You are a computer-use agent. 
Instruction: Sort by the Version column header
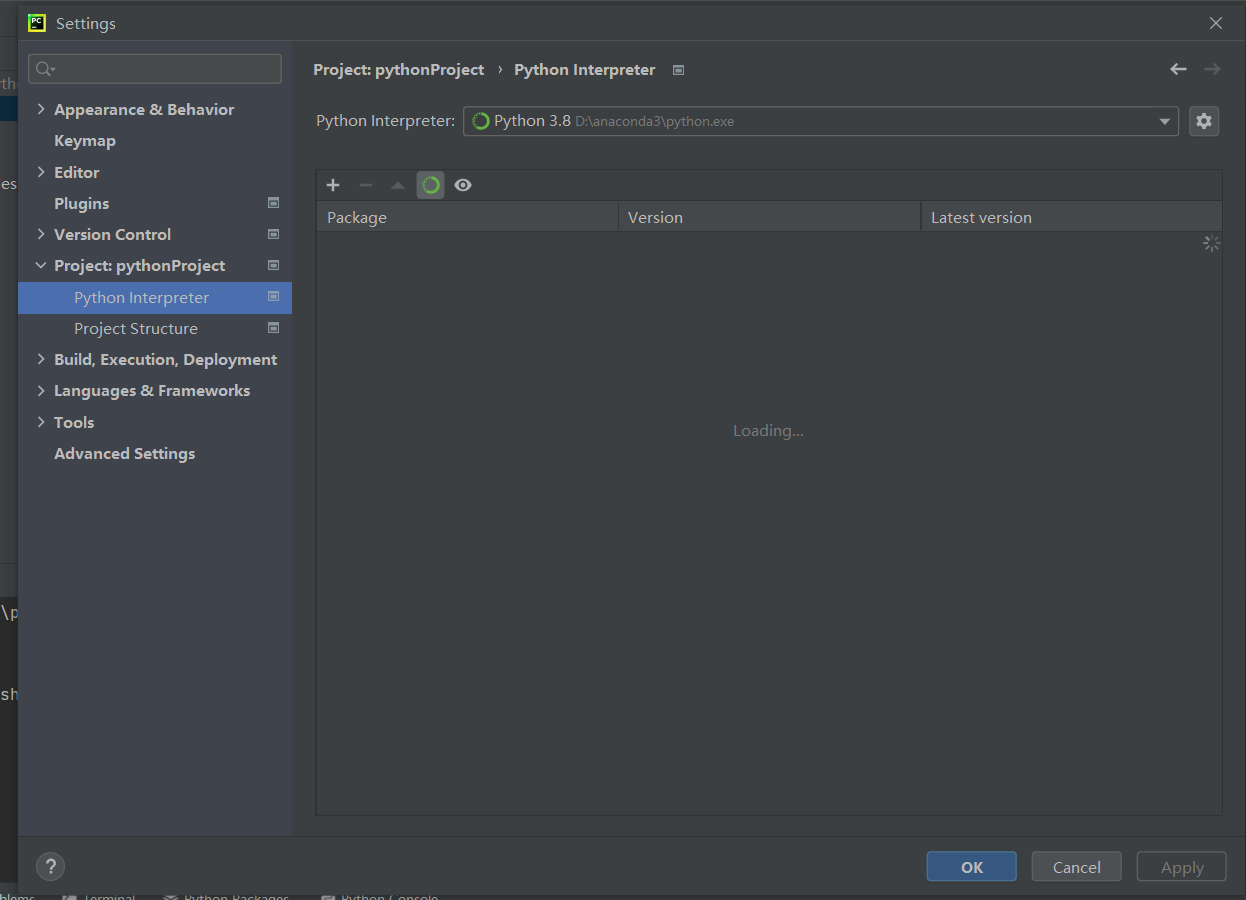(x=769, y=217)
